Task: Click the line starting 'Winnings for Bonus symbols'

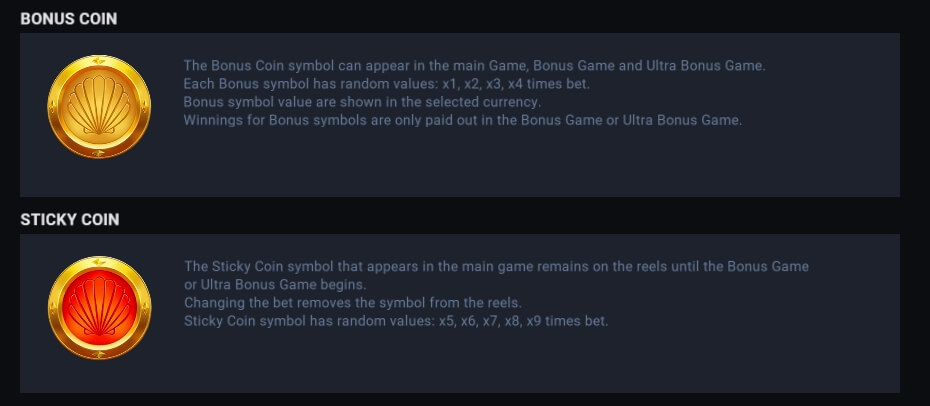Action: pos(463,120)
